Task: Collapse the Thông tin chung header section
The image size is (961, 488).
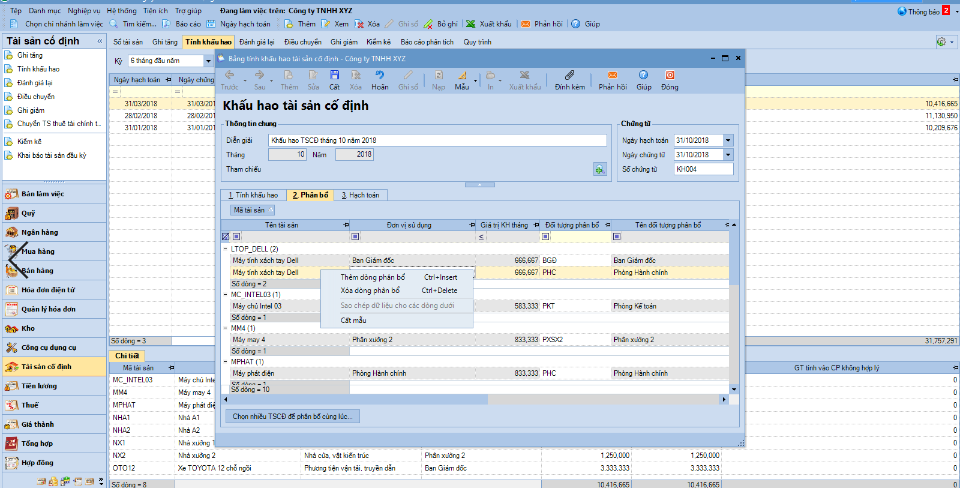Action: click(x=480, y=184)
